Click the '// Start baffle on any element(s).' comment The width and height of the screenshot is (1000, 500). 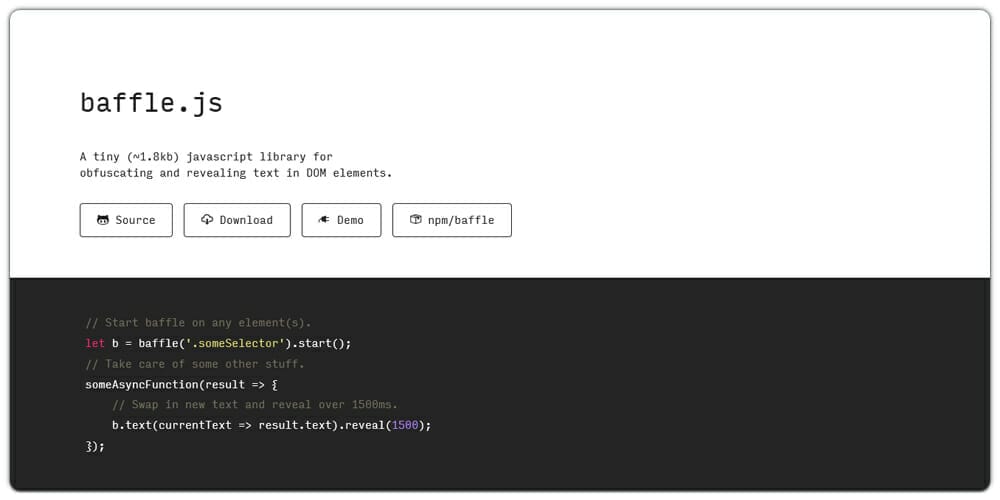198,323
